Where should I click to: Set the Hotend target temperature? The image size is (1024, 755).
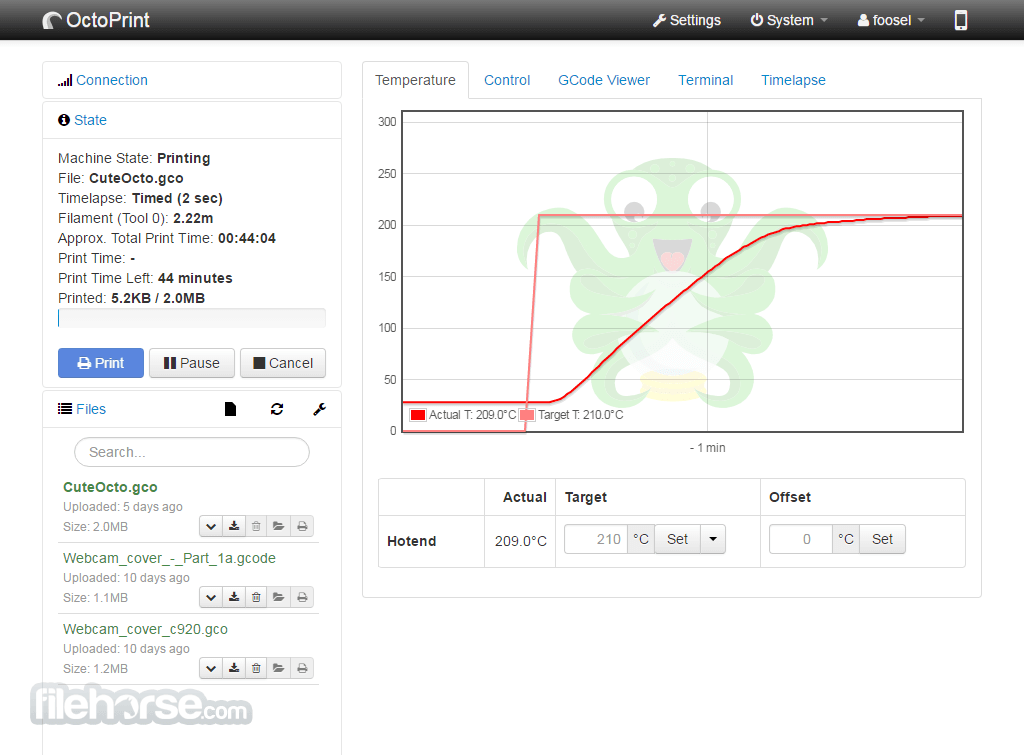coord(677,539)
